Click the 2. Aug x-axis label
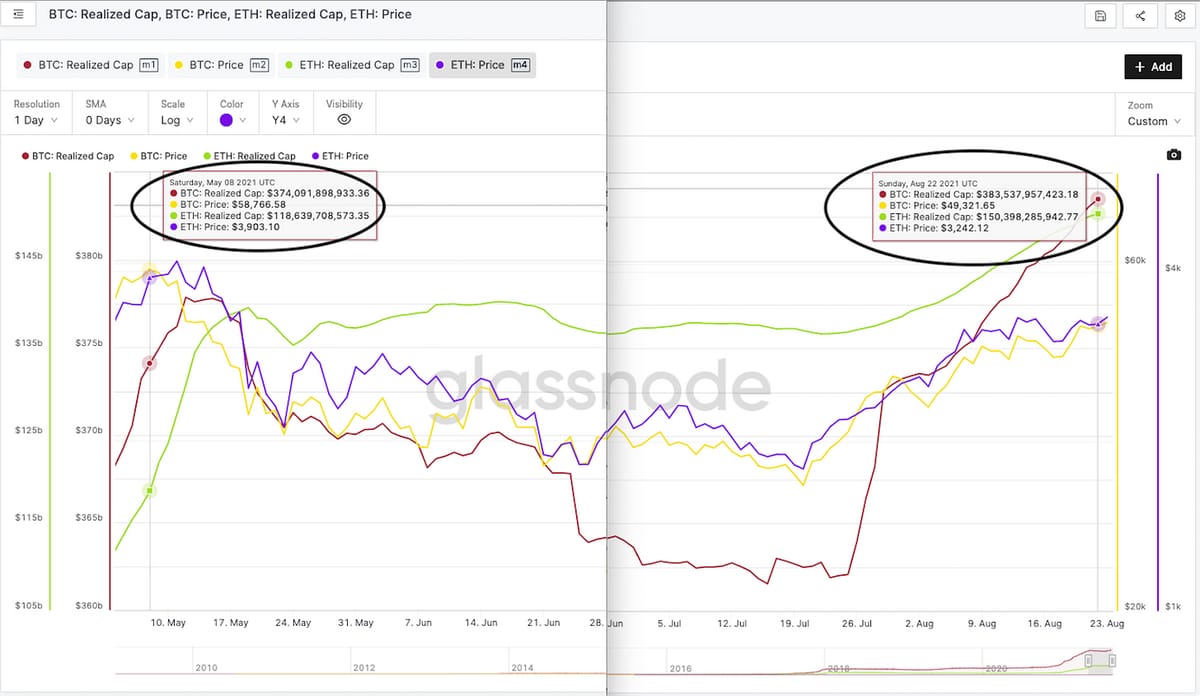1200x696 pixels. 919,623
